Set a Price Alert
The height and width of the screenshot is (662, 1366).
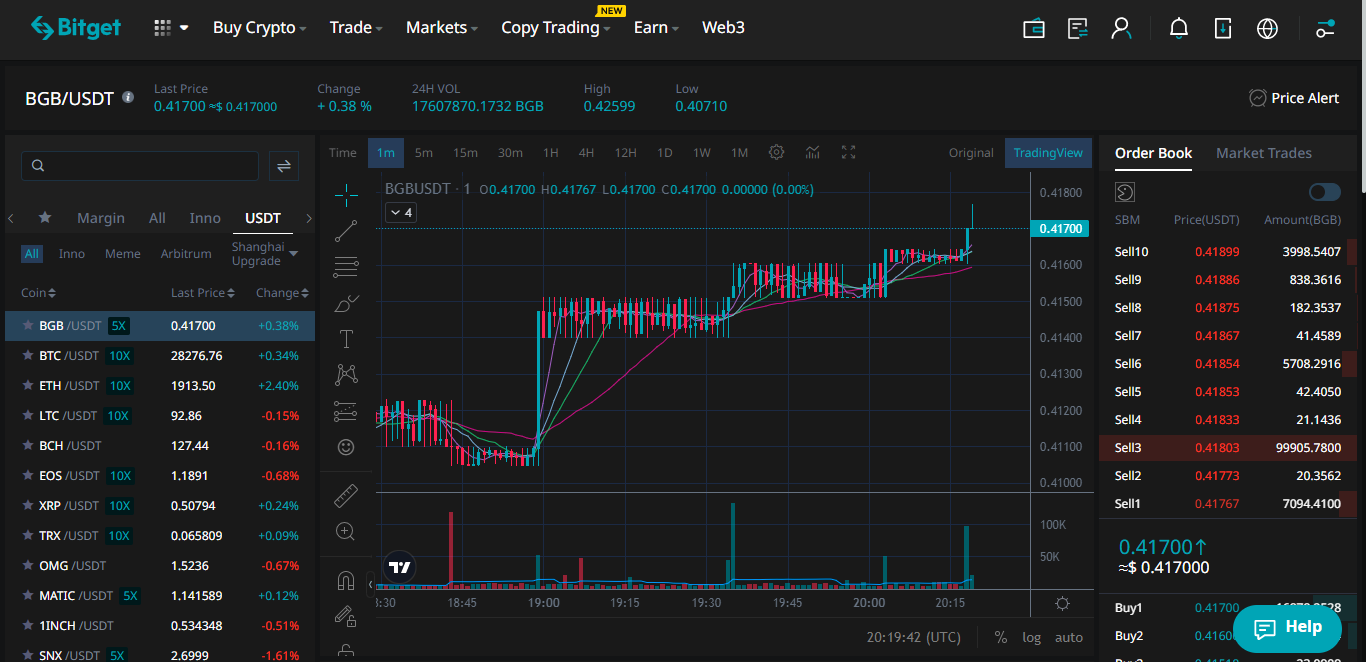[x=1294, y=98]
